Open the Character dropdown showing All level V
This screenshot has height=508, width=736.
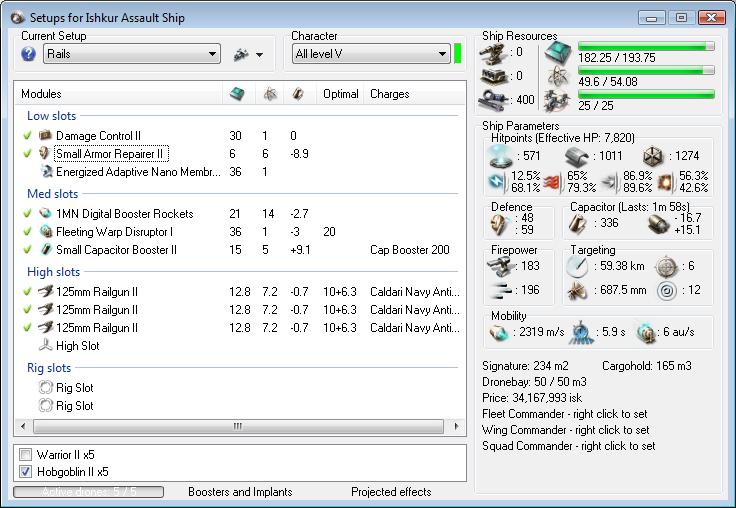[370, 54]
